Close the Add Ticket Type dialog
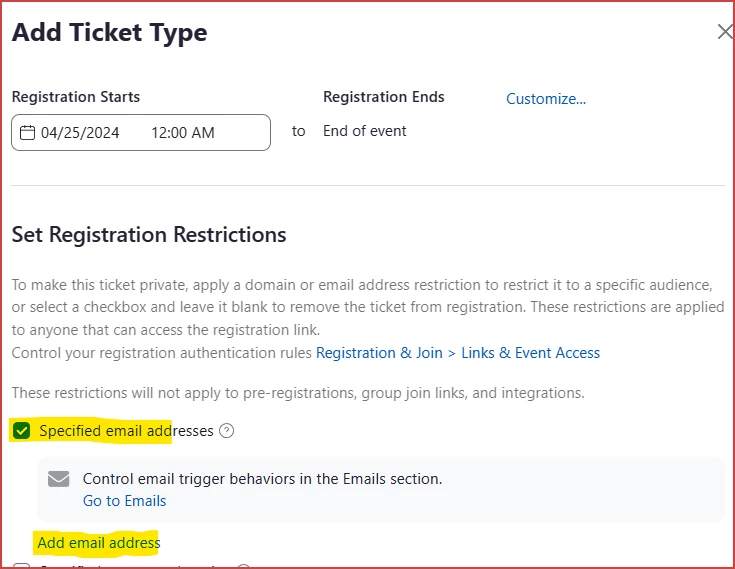 pos(725,32)
